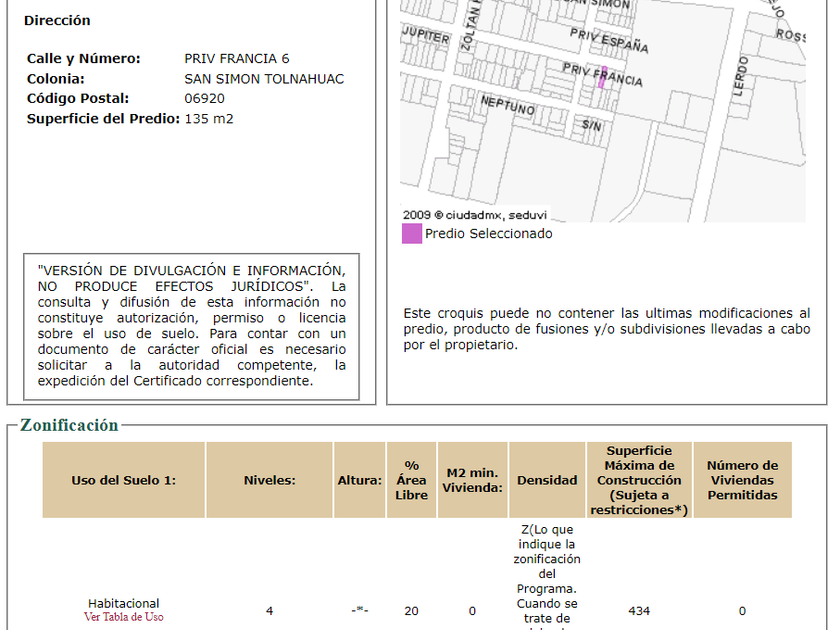This screenshot has width=840, height=630.
Task: Click 'M2 min. Vivienda:' column header
Action: pos(472,480)
